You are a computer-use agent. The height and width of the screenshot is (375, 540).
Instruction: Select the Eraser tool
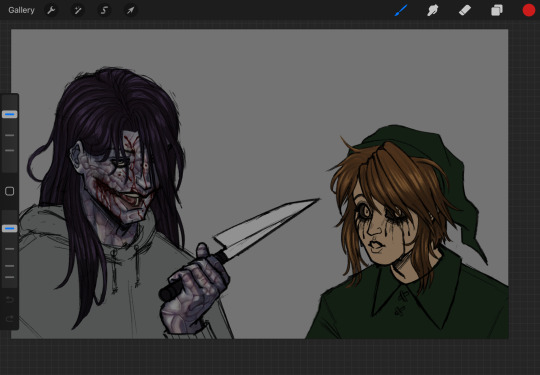(465, 10)
